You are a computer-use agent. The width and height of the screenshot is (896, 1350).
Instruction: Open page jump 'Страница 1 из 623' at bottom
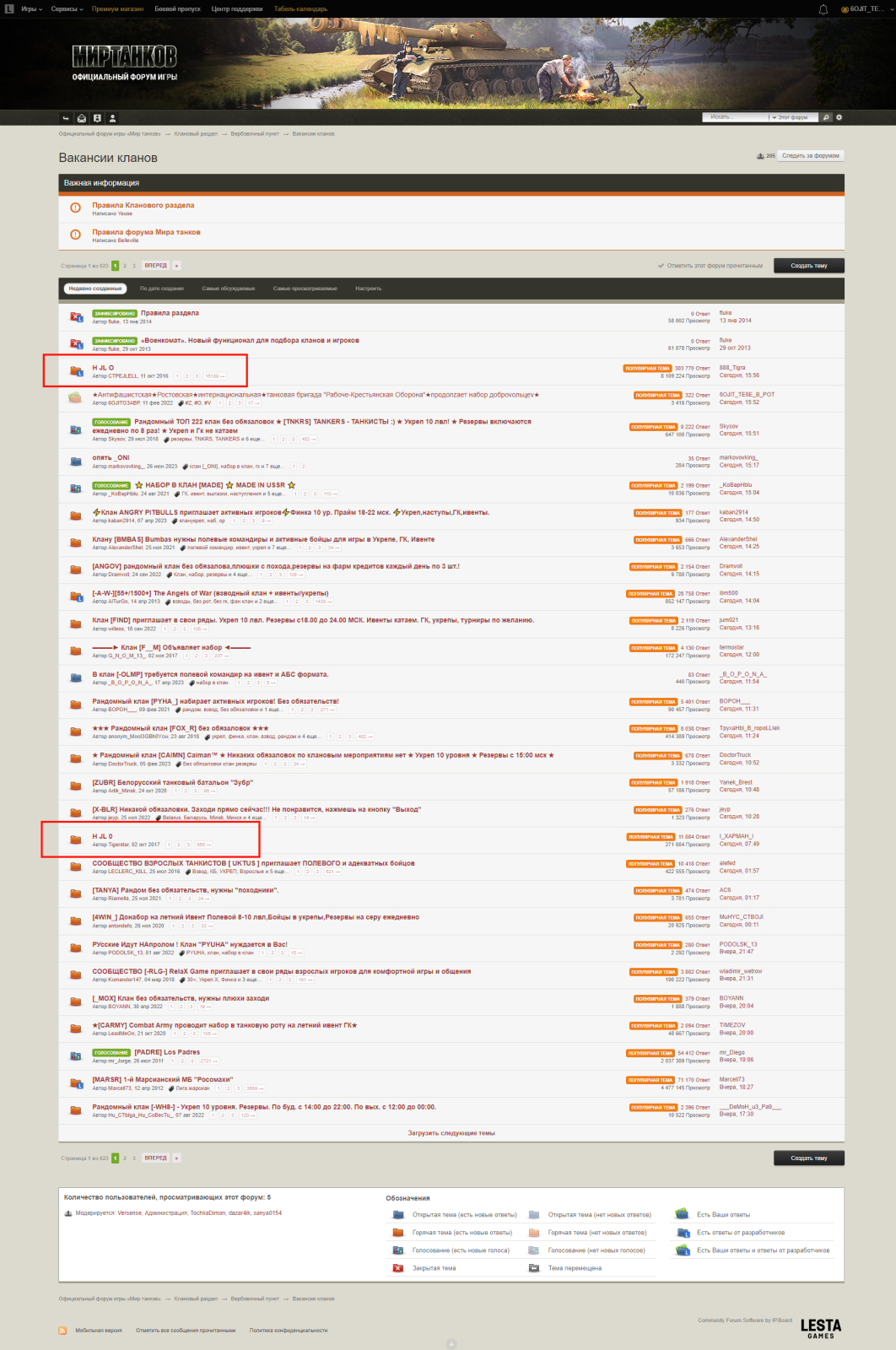84,1158
